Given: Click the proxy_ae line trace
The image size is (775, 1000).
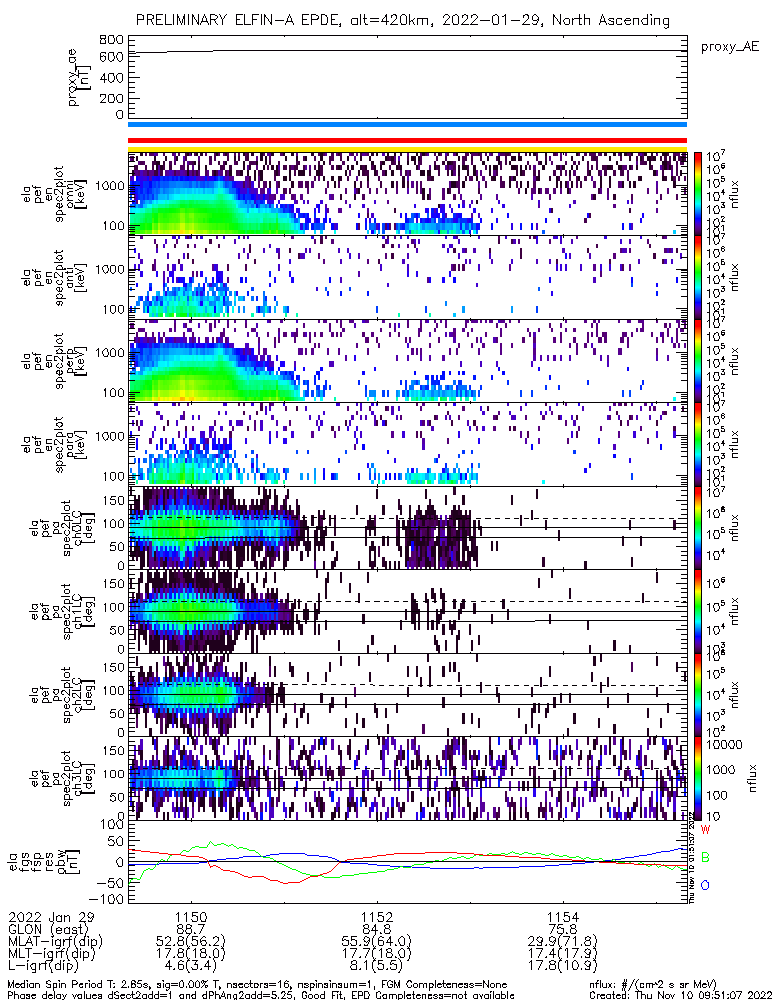Looking at the screenshot, I should [408, 50].
